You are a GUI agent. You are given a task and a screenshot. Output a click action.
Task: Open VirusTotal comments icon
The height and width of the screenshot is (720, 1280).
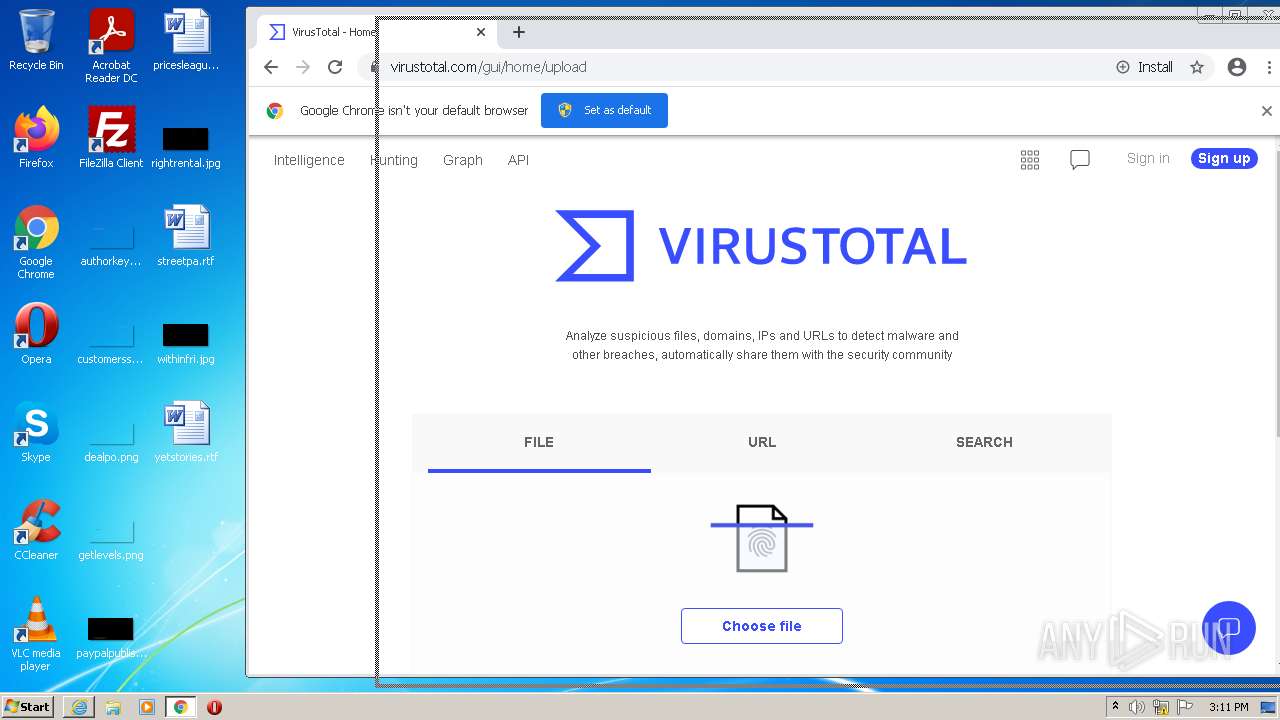(x=1080, y=160)
